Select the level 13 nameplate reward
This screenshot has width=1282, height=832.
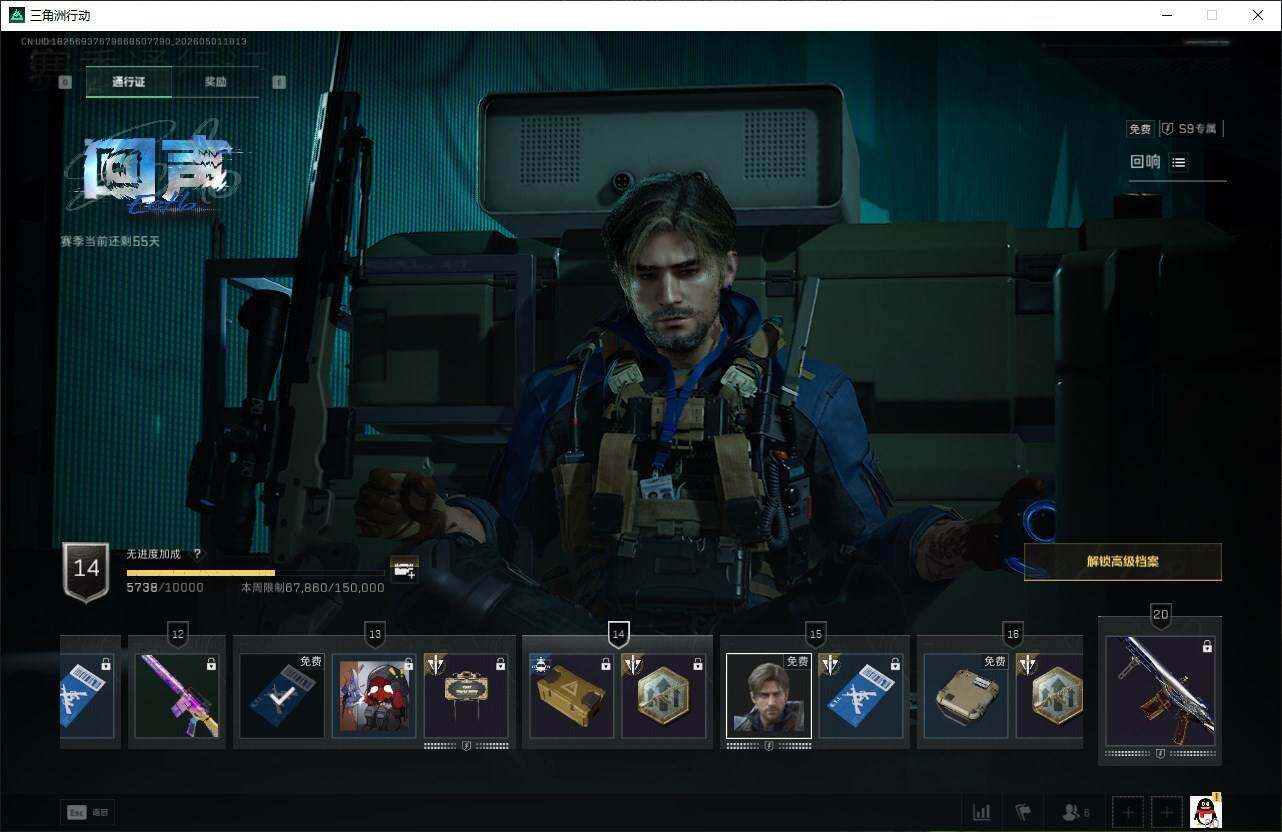click(466, 696)
